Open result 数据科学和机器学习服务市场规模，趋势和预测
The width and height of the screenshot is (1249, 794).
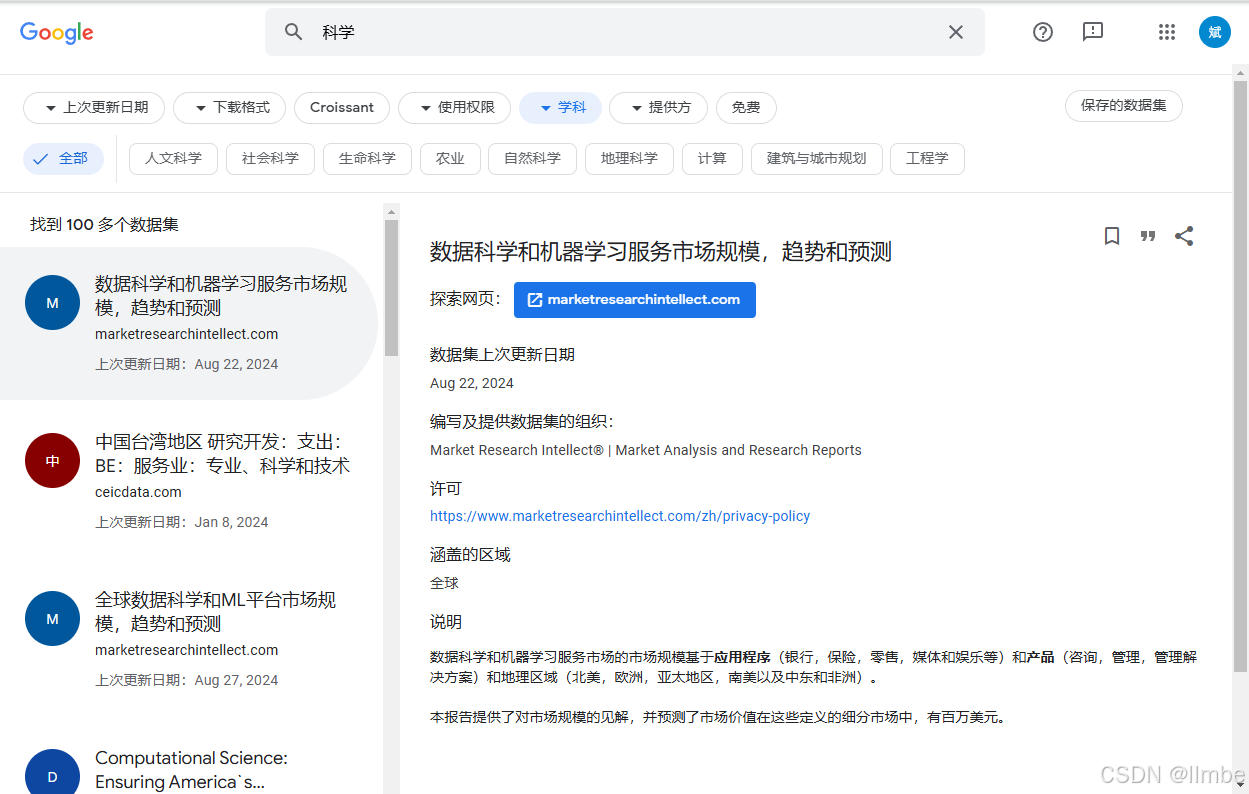tap(189, 323)
